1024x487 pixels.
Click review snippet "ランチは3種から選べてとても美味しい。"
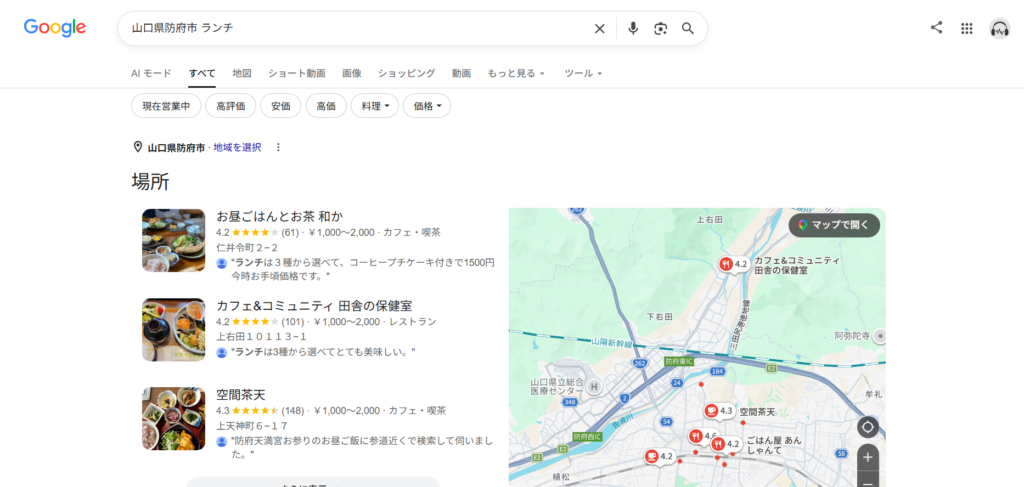click(x=323, y=353)
